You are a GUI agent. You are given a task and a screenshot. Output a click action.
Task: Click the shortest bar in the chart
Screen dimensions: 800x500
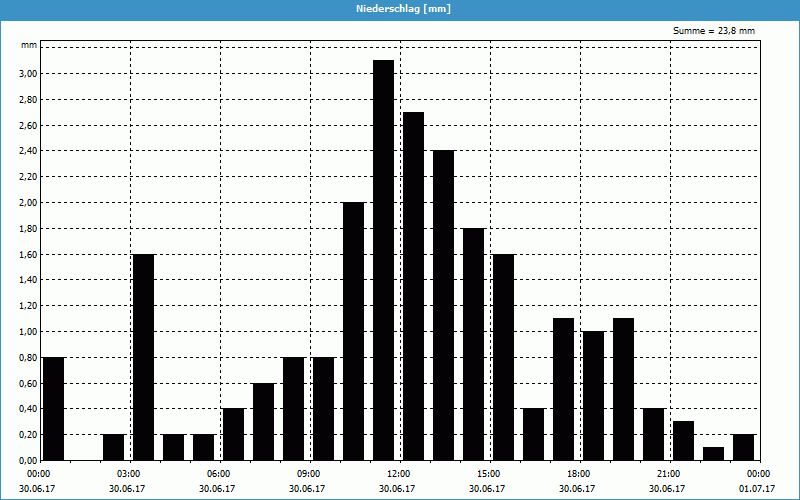pos(713,454)
